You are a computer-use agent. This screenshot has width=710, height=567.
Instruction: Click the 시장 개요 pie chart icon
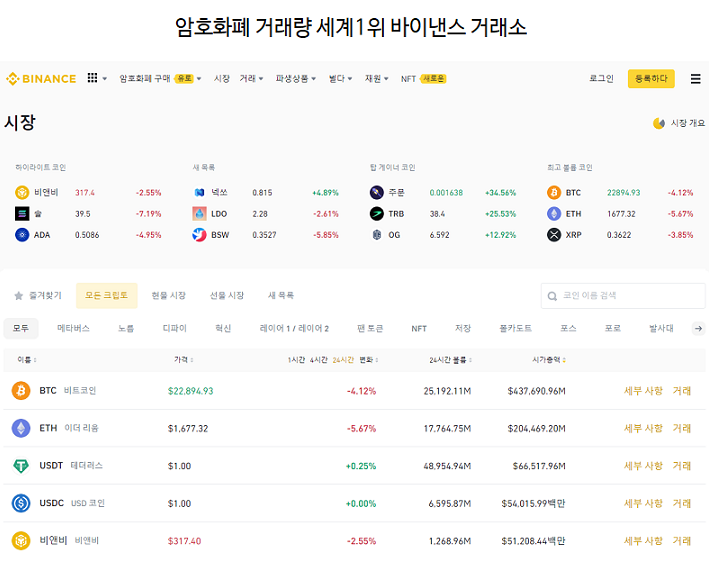[x=659, y=123]
